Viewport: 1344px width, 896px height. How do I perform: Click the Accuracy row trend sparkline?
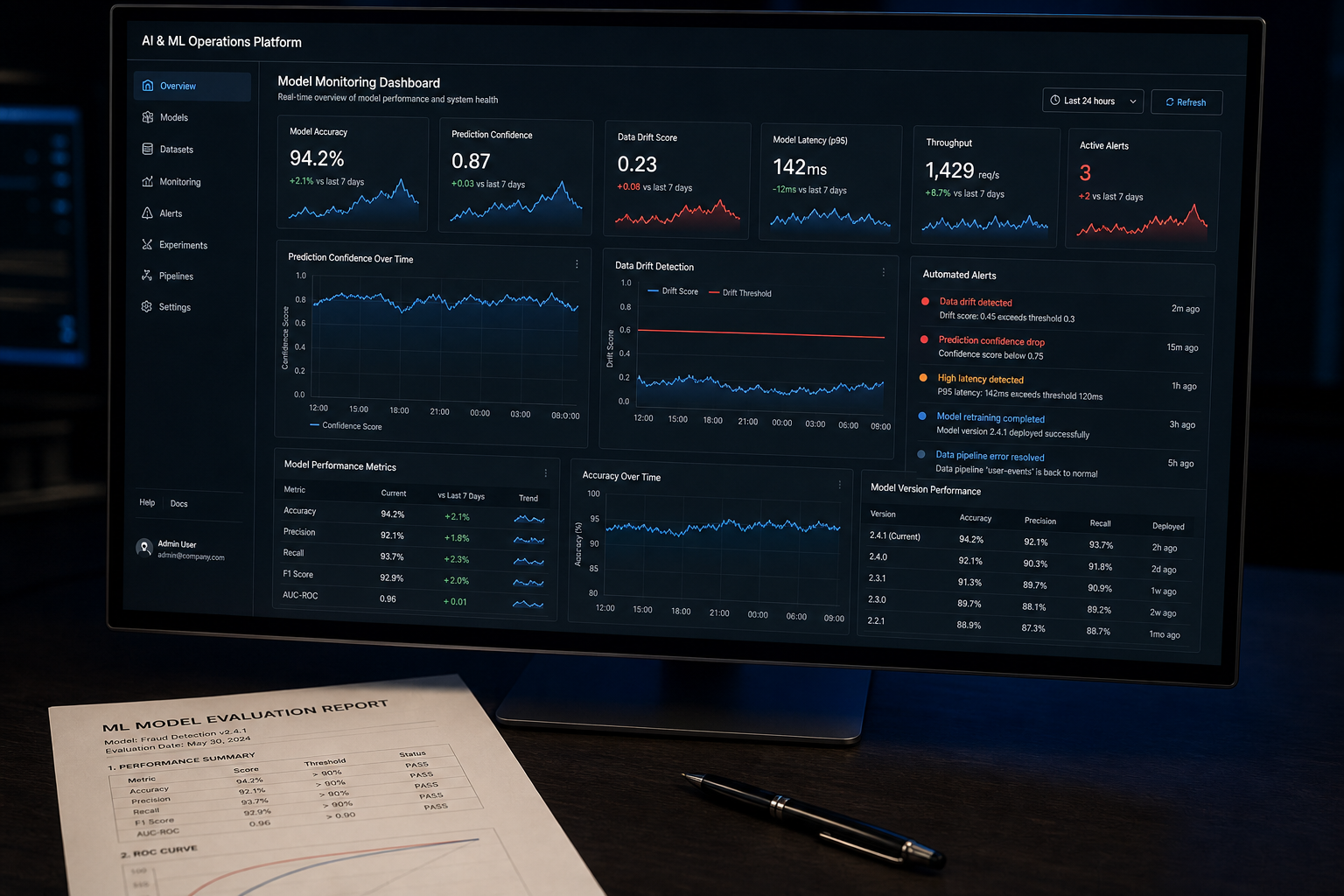click(x=529, y=519)
